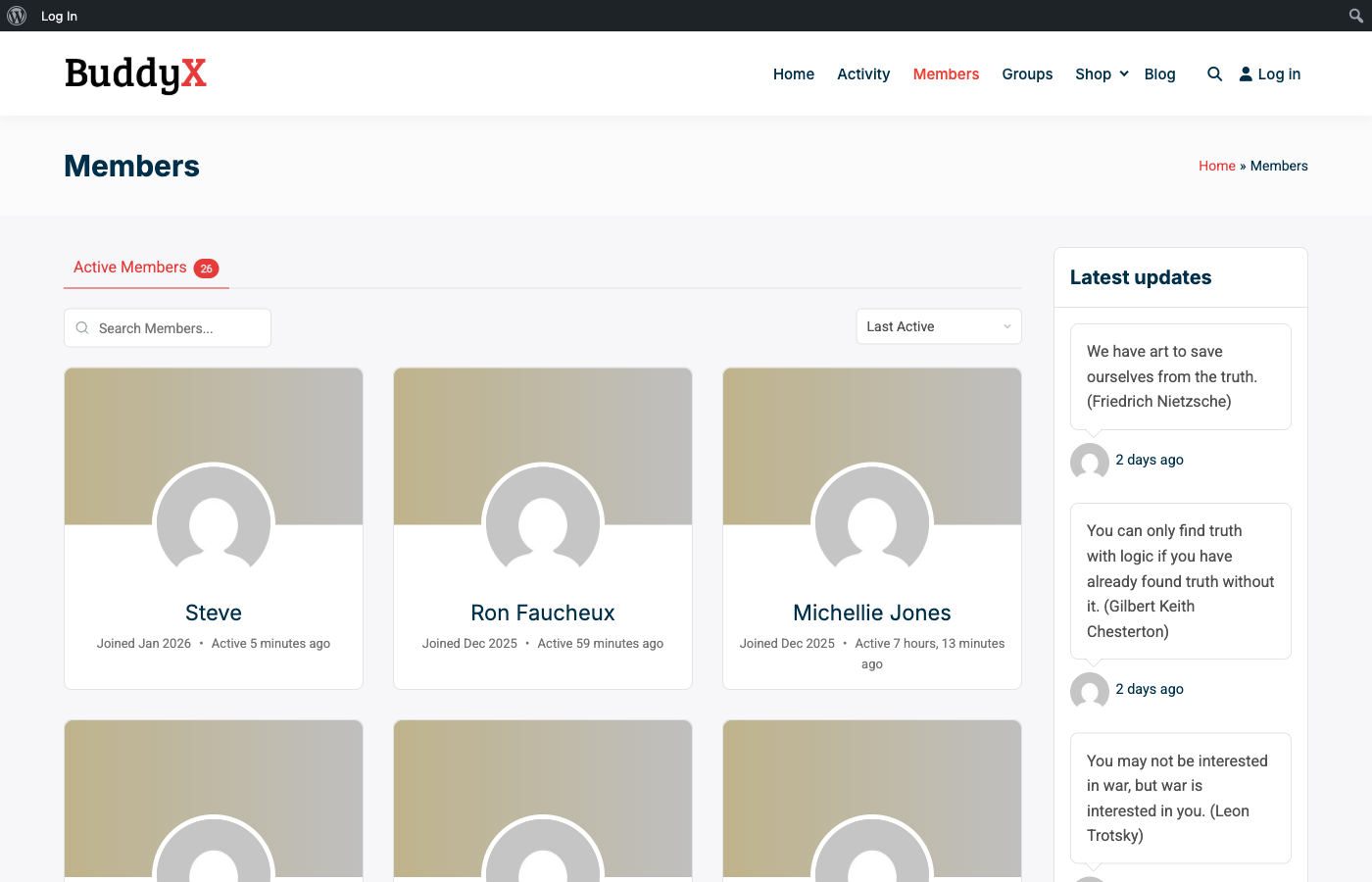Click the user icon beside Log in
The image size is (1372, 882).
point(1245,73)
